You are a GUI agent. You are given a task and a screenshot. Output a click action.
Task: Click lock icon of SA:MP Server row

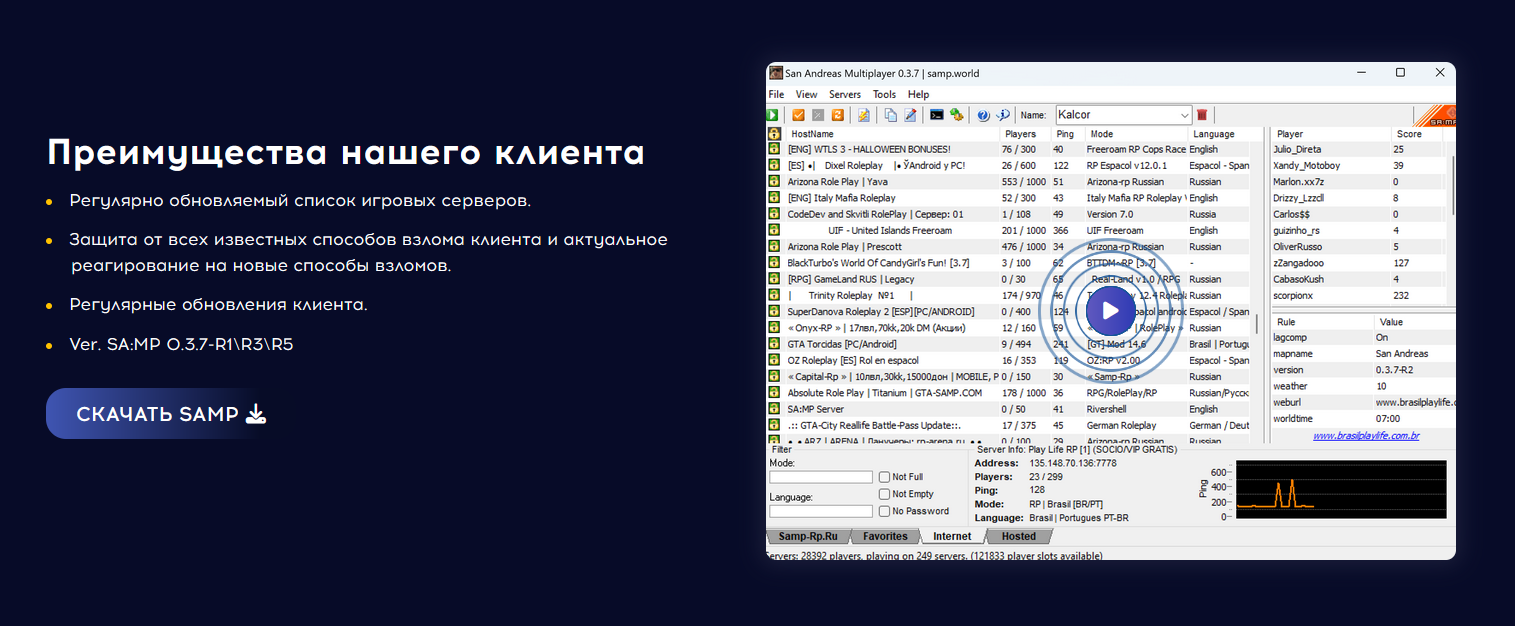pyautogui.click(x=773, y=409)
